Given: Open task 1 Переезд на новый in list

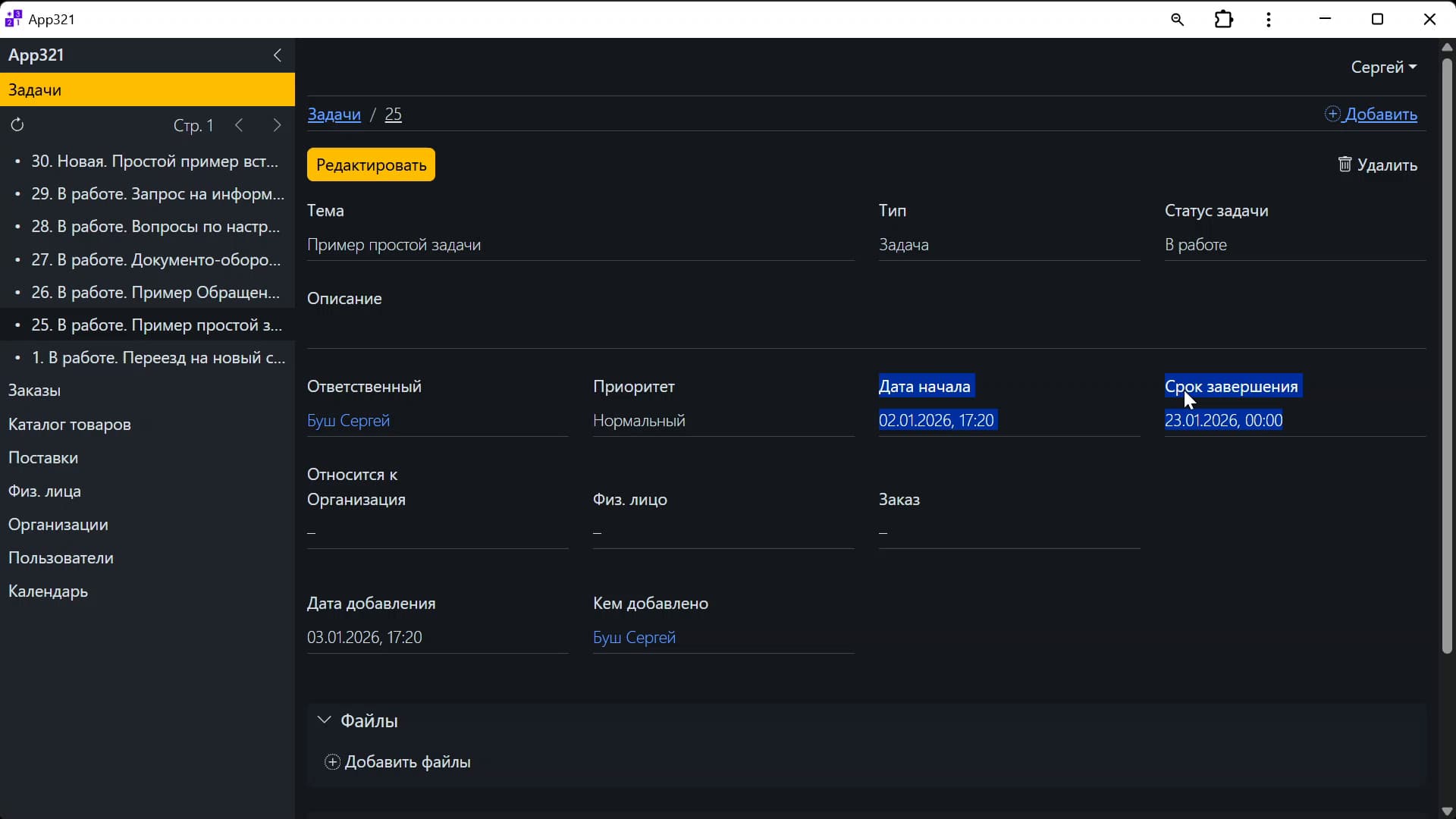Looking at the screenshot, I should [158, 358].
